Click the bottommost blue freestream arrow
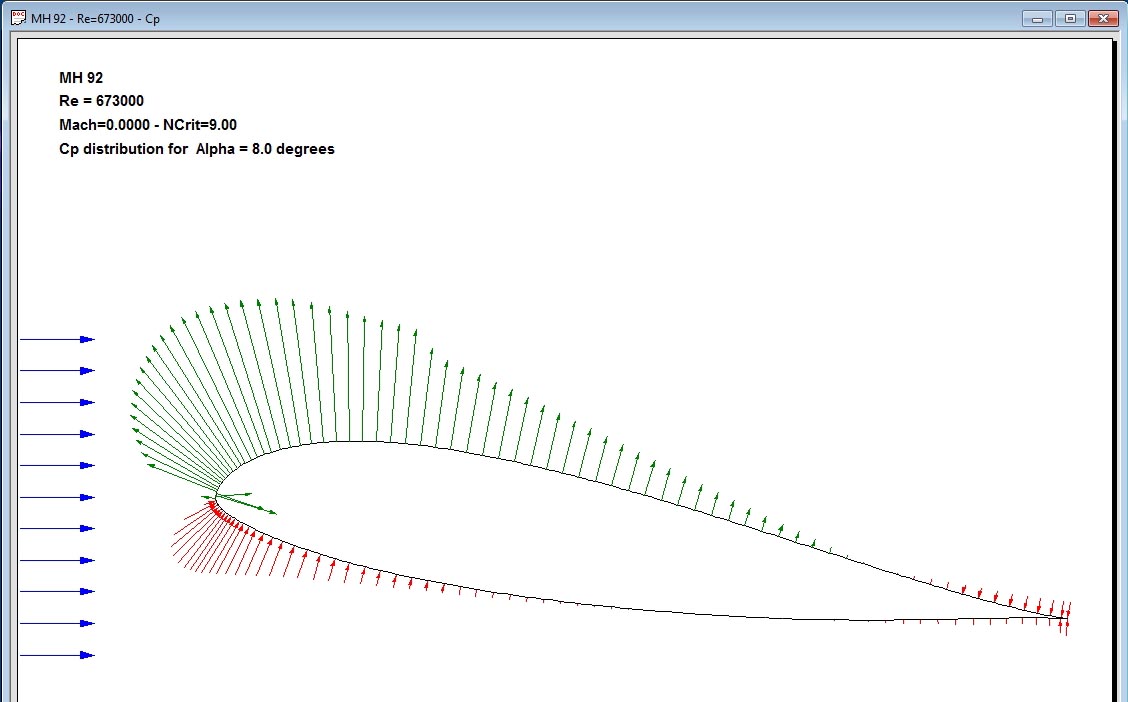The width and height of the screenshot is (1128, 702). pyautogui.click(x=57, y=655)
